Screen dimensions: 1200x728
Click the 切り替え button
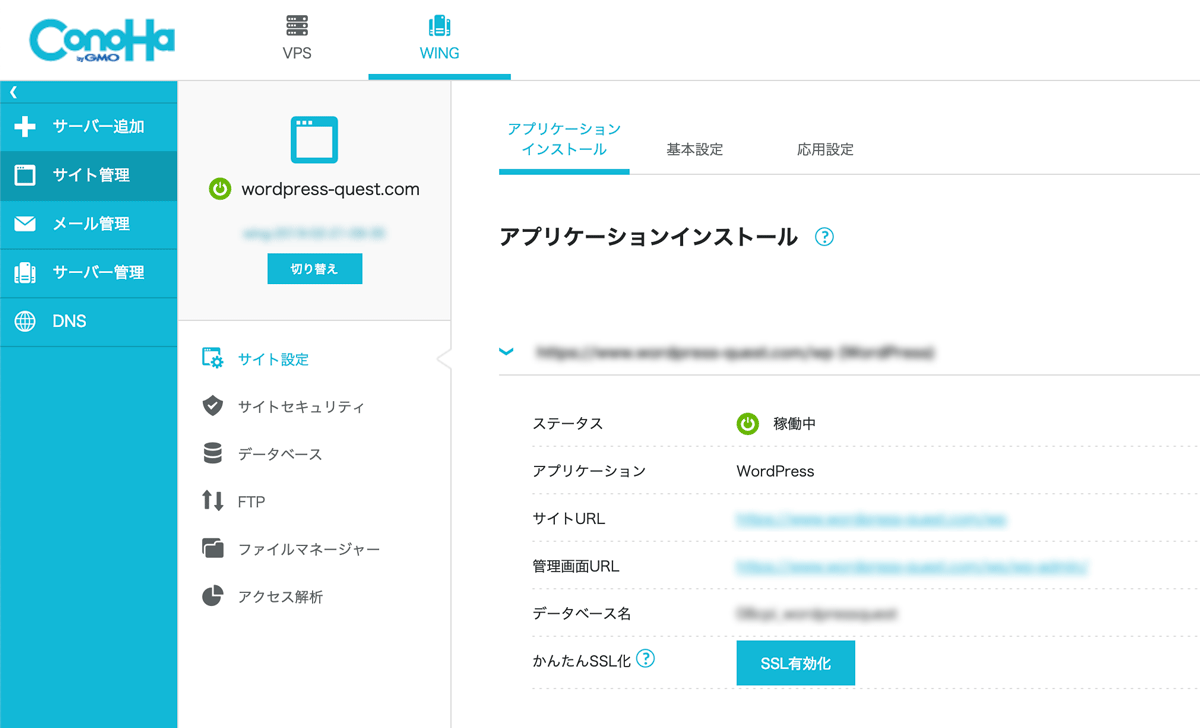click(x=314, y=269)
